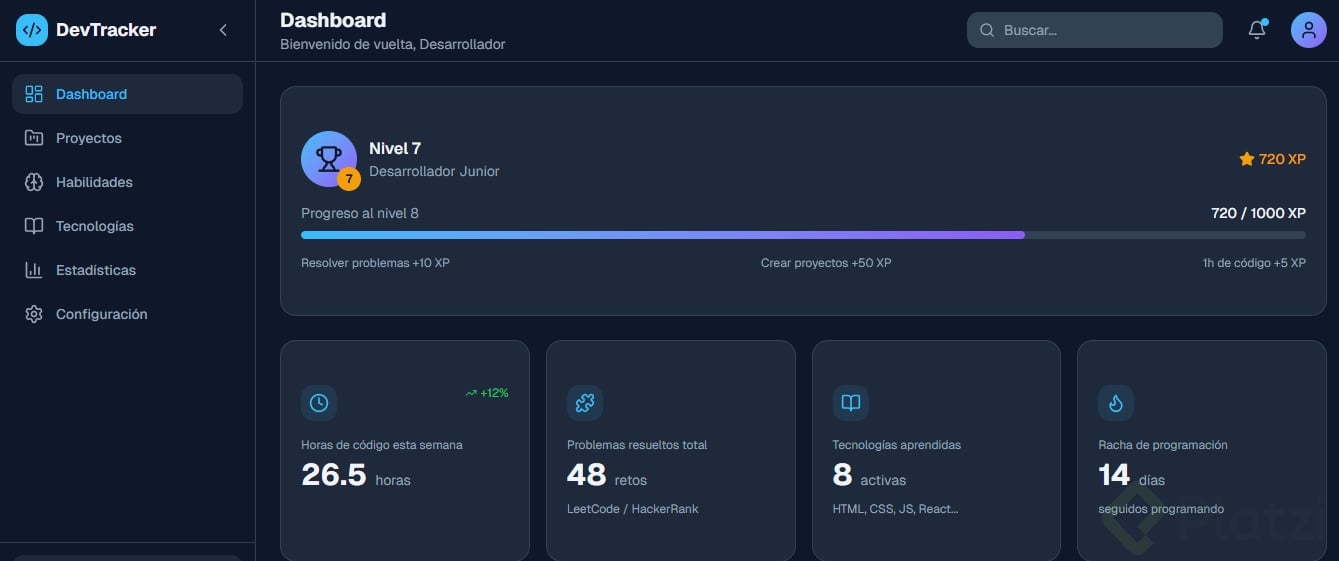This screenshot has height=561, width=1339.
Task: Click the Nivel 7 trophy badge
Action: [329, 159]
